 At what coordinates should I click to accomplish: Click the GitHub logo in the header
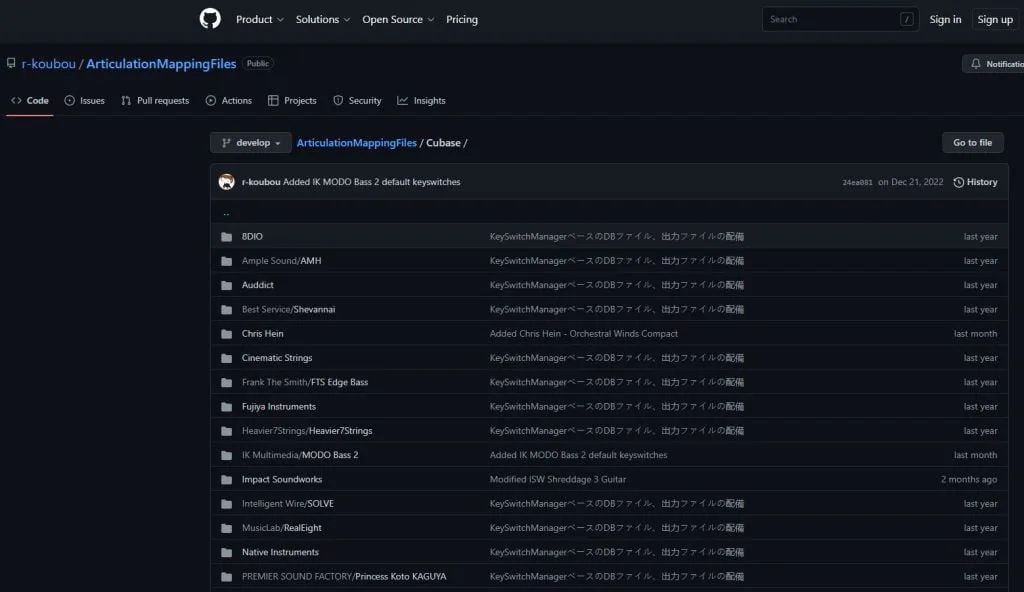209,19
